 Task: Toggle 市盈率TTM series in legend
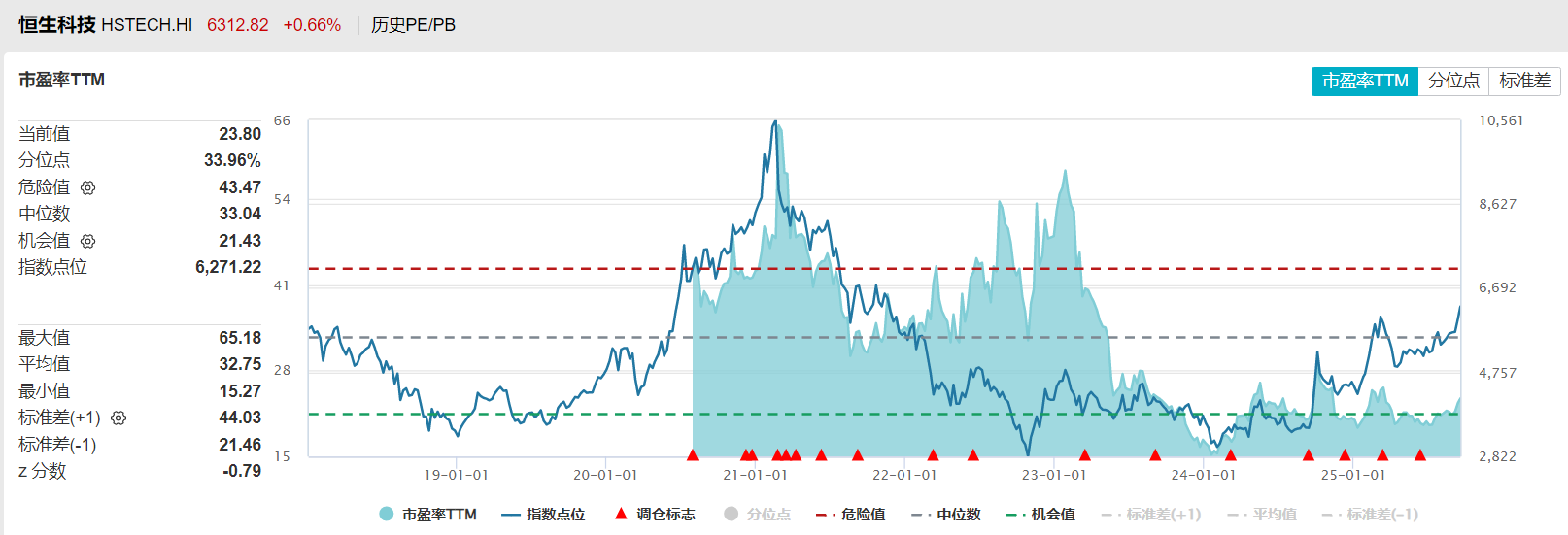pos(428,515)
